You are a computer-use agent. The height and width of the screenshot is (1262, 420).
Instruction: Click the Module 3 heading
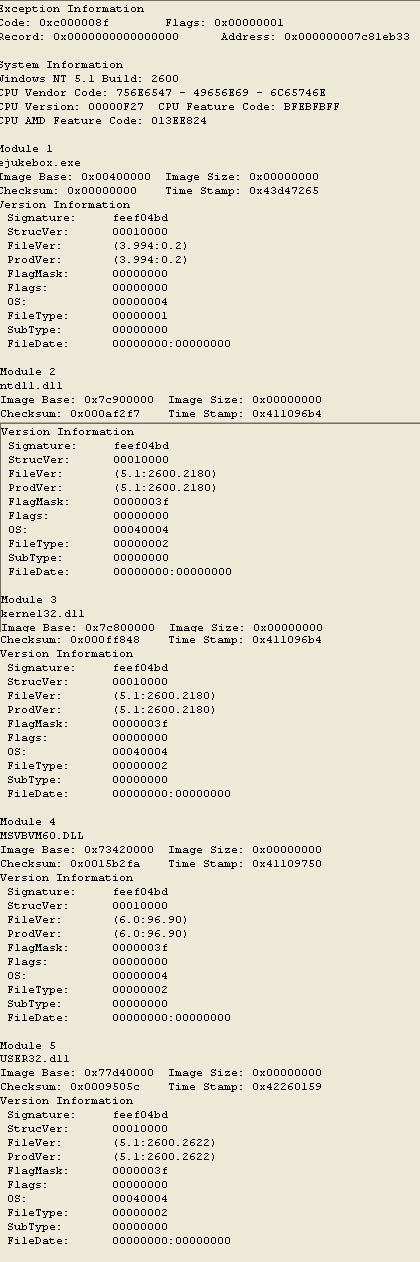(x=27, y=599)
